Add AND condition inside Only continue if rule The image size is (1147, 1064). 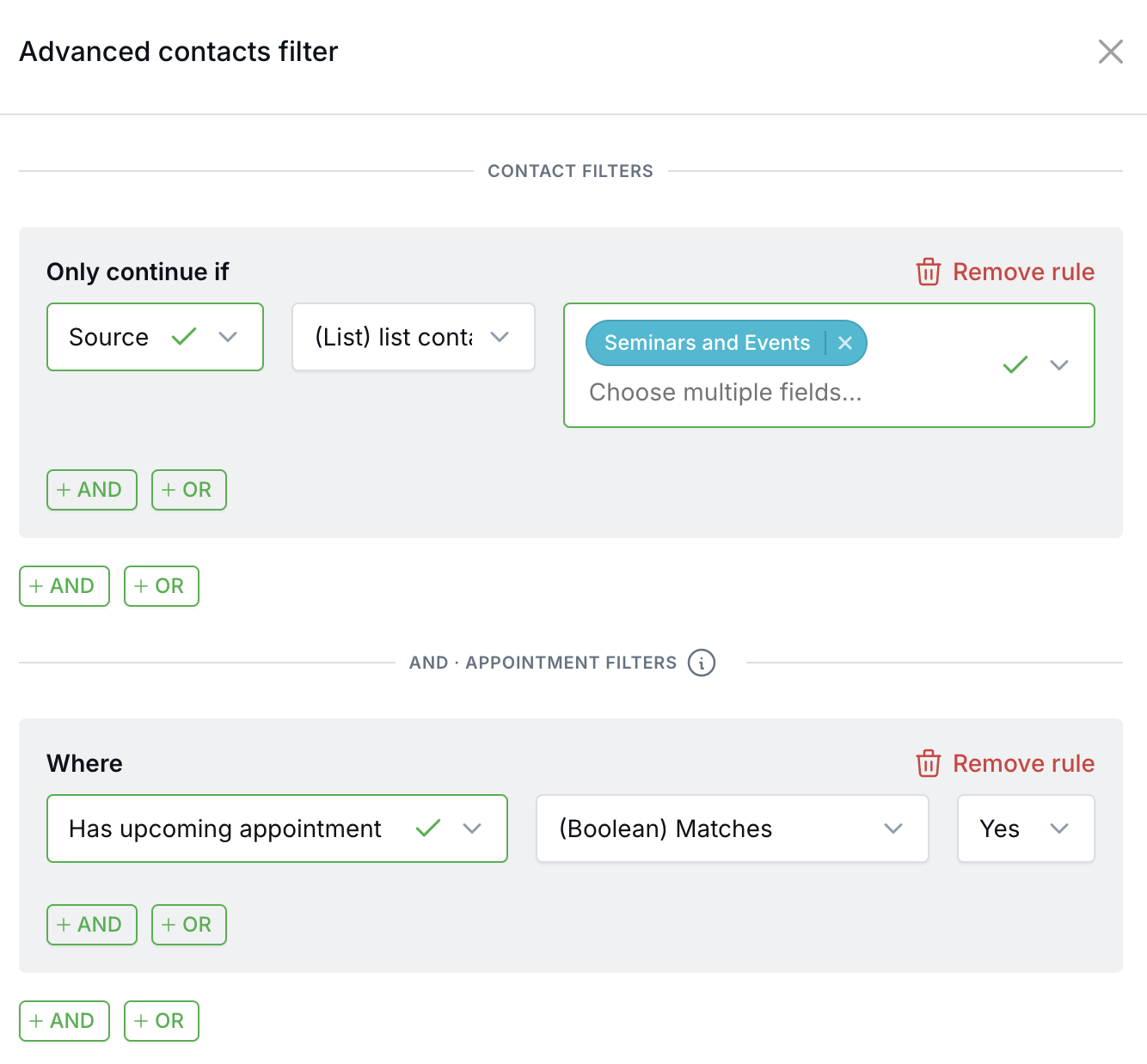click(x=92, y=490)
